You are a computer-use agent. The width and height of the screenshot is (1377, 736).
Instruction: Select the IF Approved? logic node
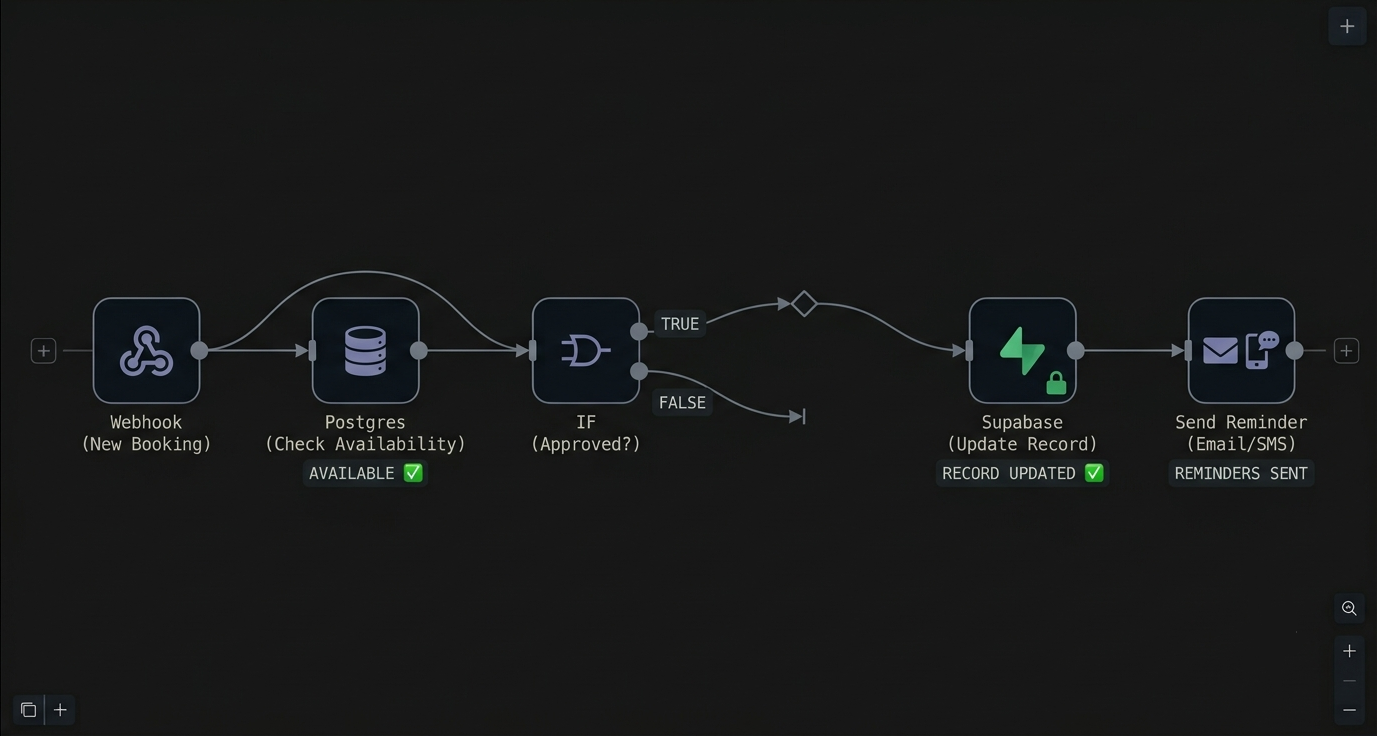[585, 351]
